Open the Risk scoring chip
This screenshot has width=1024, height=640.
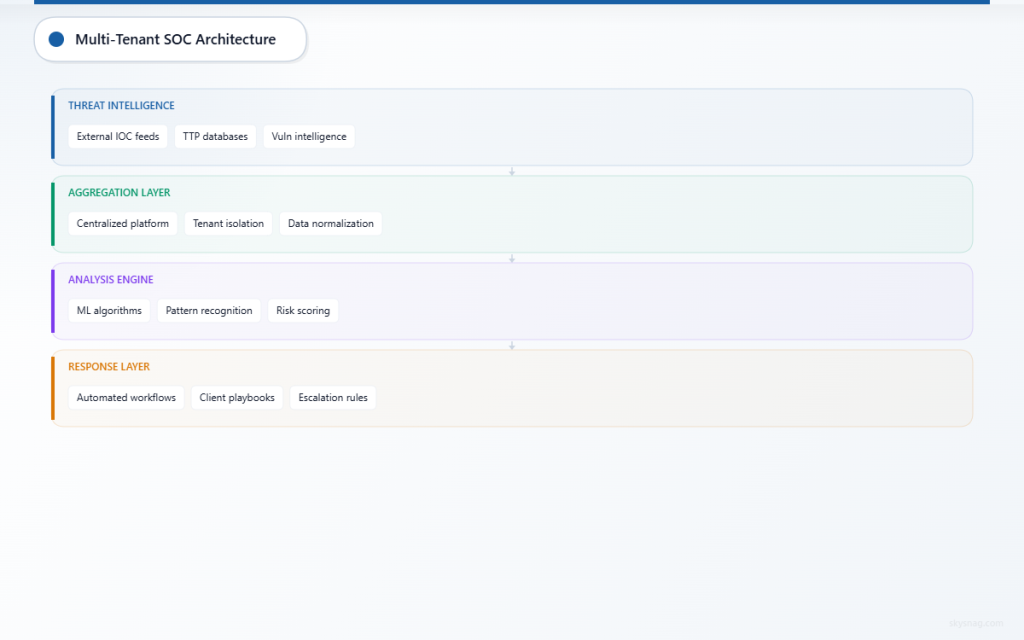[x=303, y=310]
